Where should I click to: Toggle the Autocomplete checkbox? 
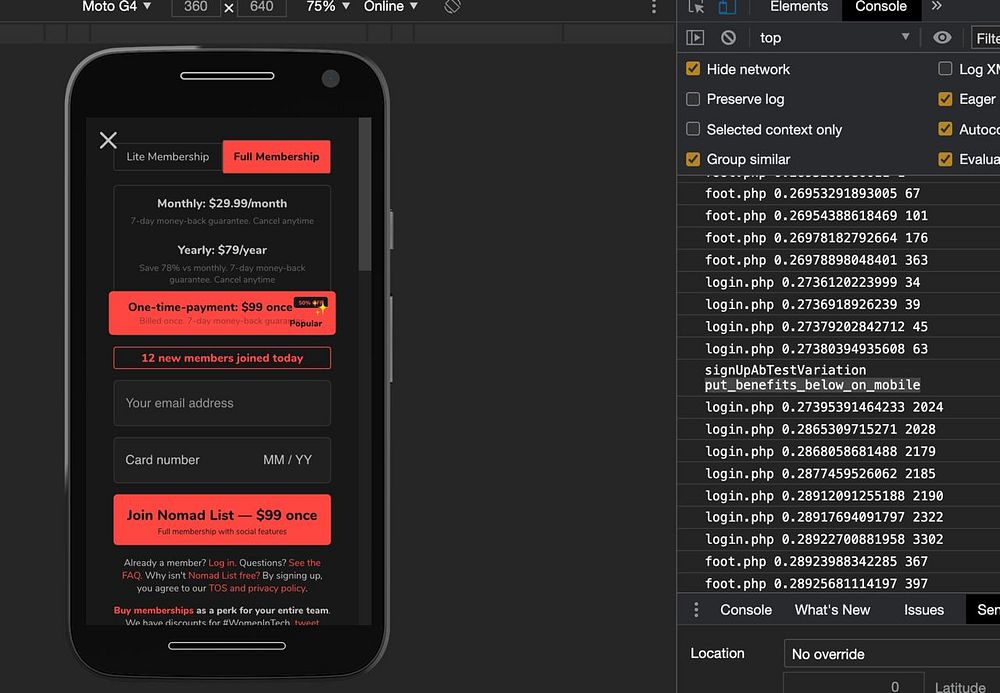coord(945,129)
